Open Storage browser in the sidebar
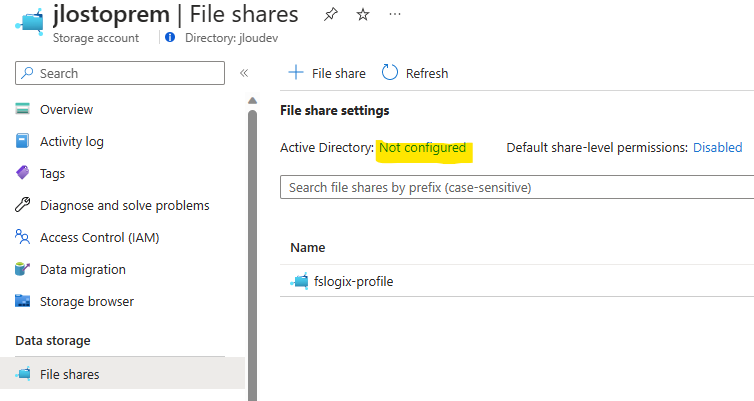Screen dimensions: 754x401 87,301
